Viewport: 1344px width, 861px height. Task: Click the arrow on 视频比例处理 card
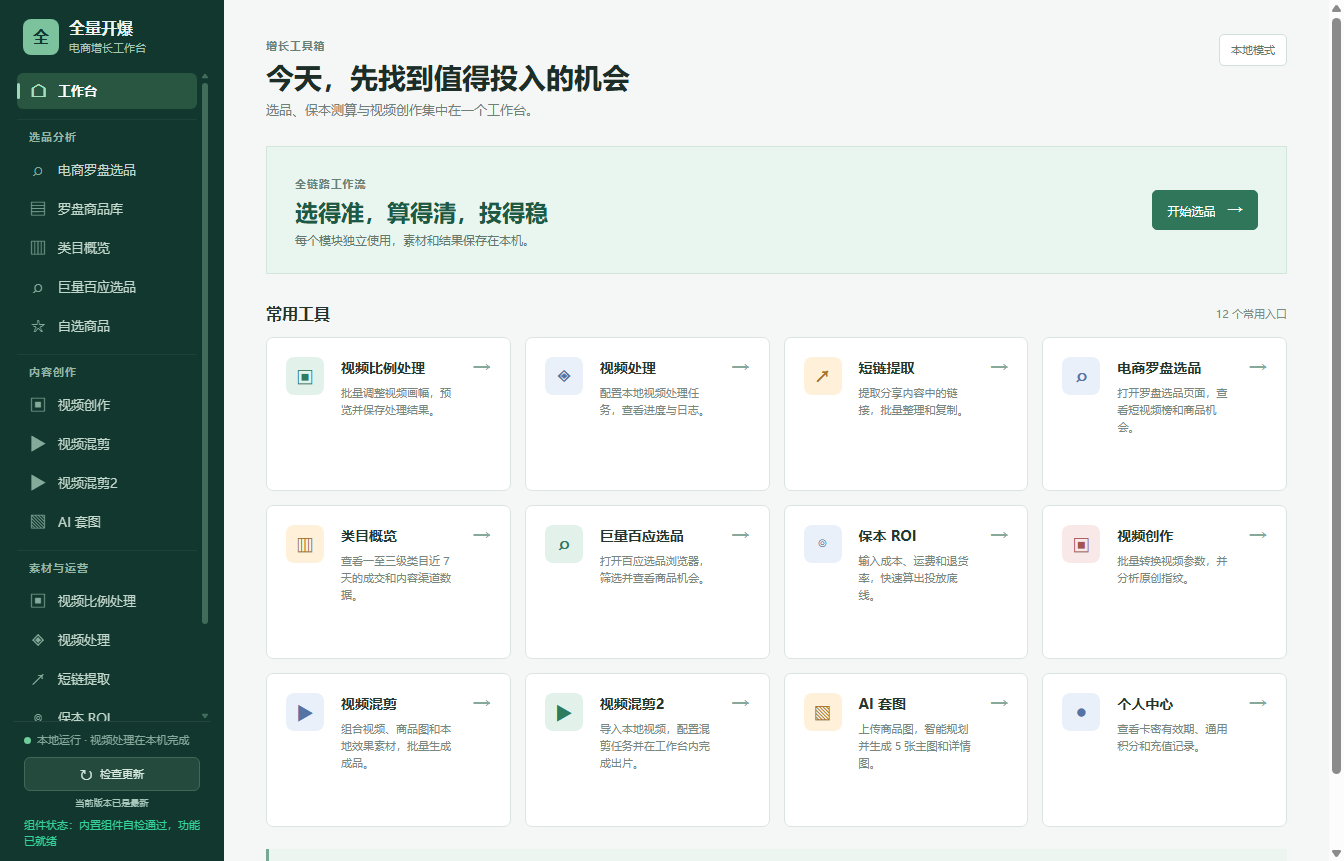[x=482, y=367]
